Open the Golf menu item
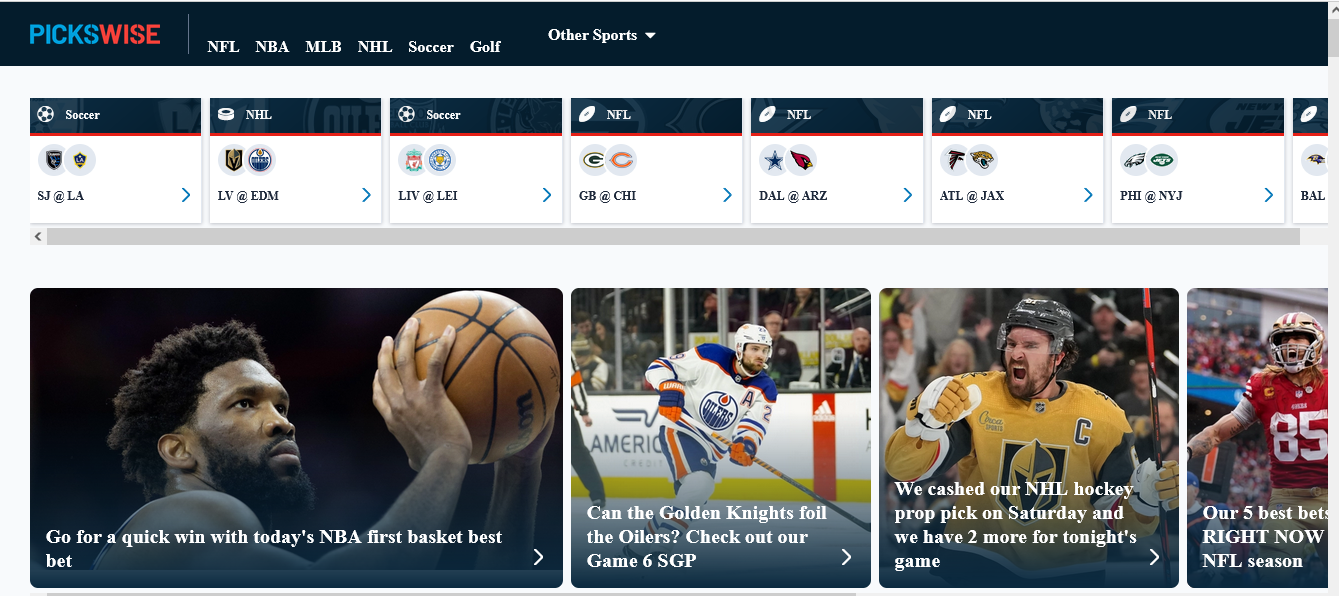The image size is (1339, 596). (x=485, y=47)
